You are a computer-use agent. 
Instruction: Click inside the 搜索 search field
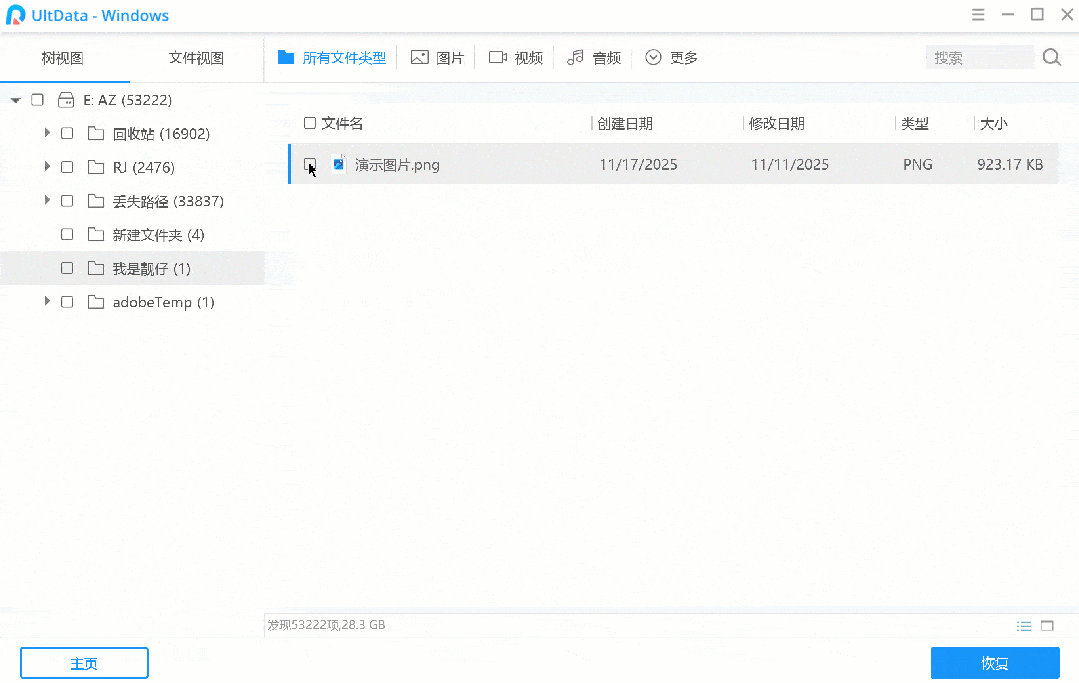pyautogui.click(x=980, y=57)
